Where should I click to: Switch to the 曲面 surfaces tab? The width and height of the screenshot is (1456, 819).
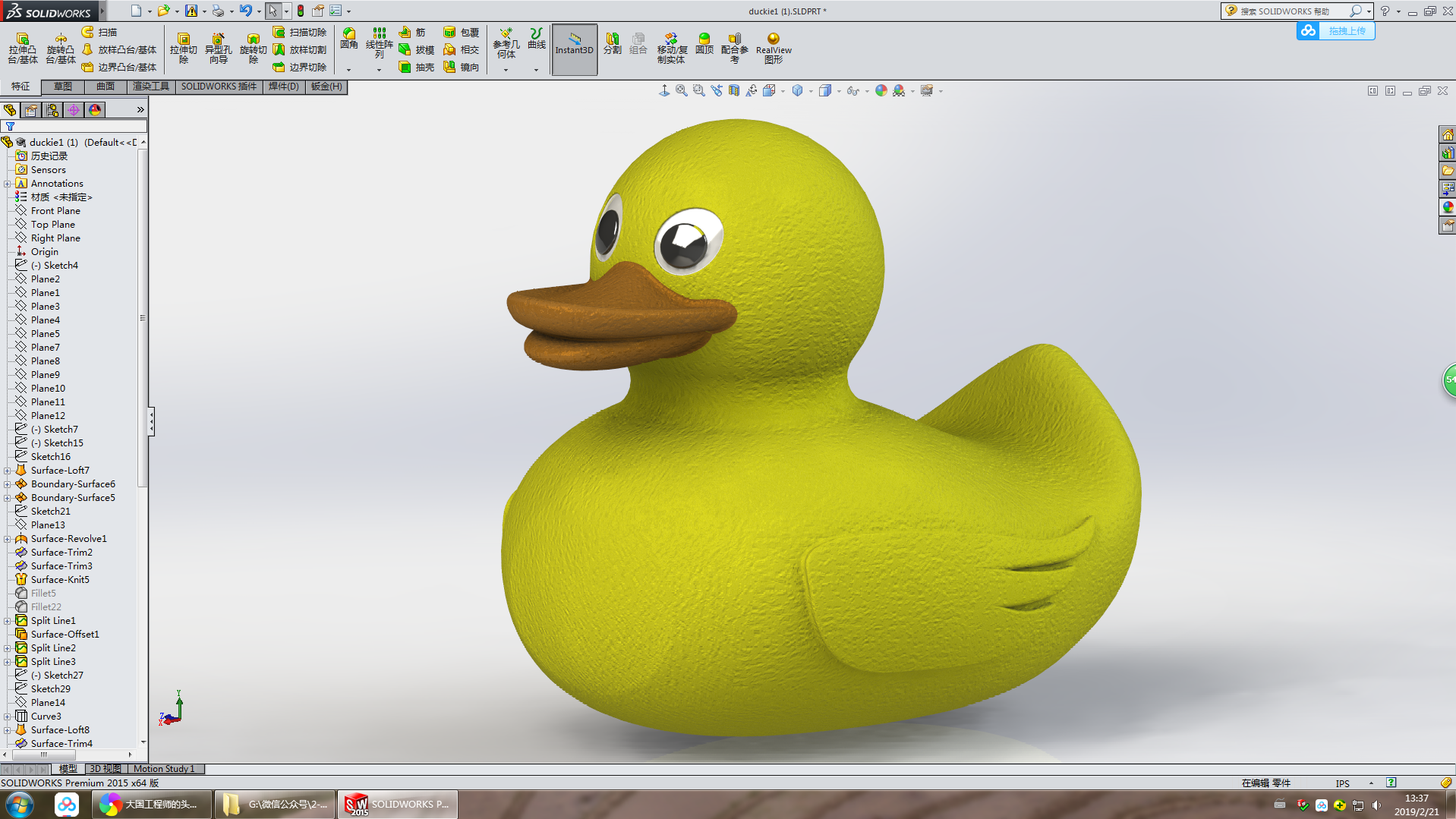pyautogui.click(x=106, y=87)
